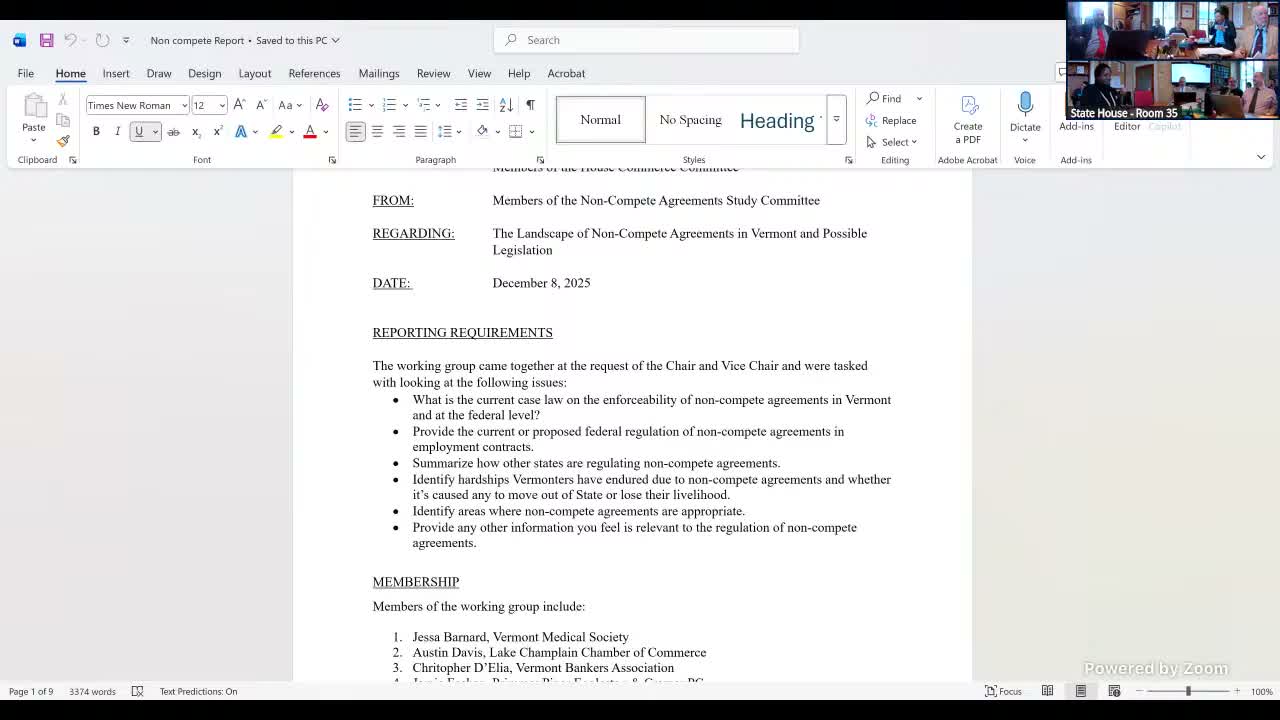This screenshot has height=720, width=1280.
Task: Click the Cut scissors icon
Action: (x=63, y=100)
